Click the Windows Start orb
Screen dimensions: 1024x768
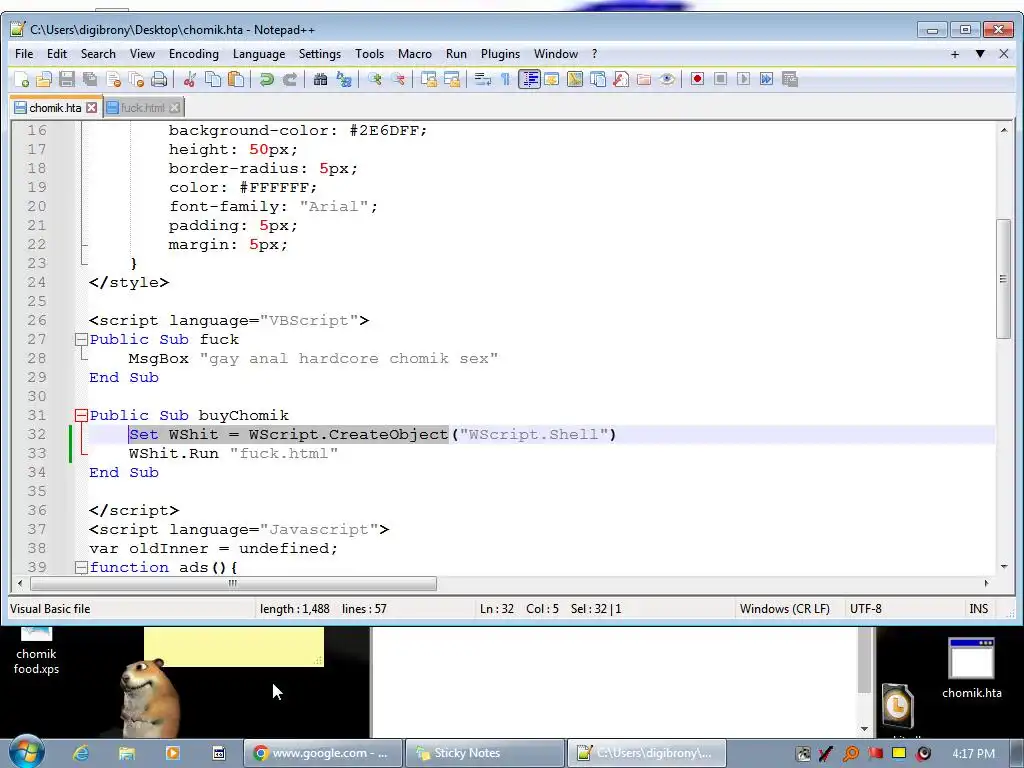click(x=27, y=752)
